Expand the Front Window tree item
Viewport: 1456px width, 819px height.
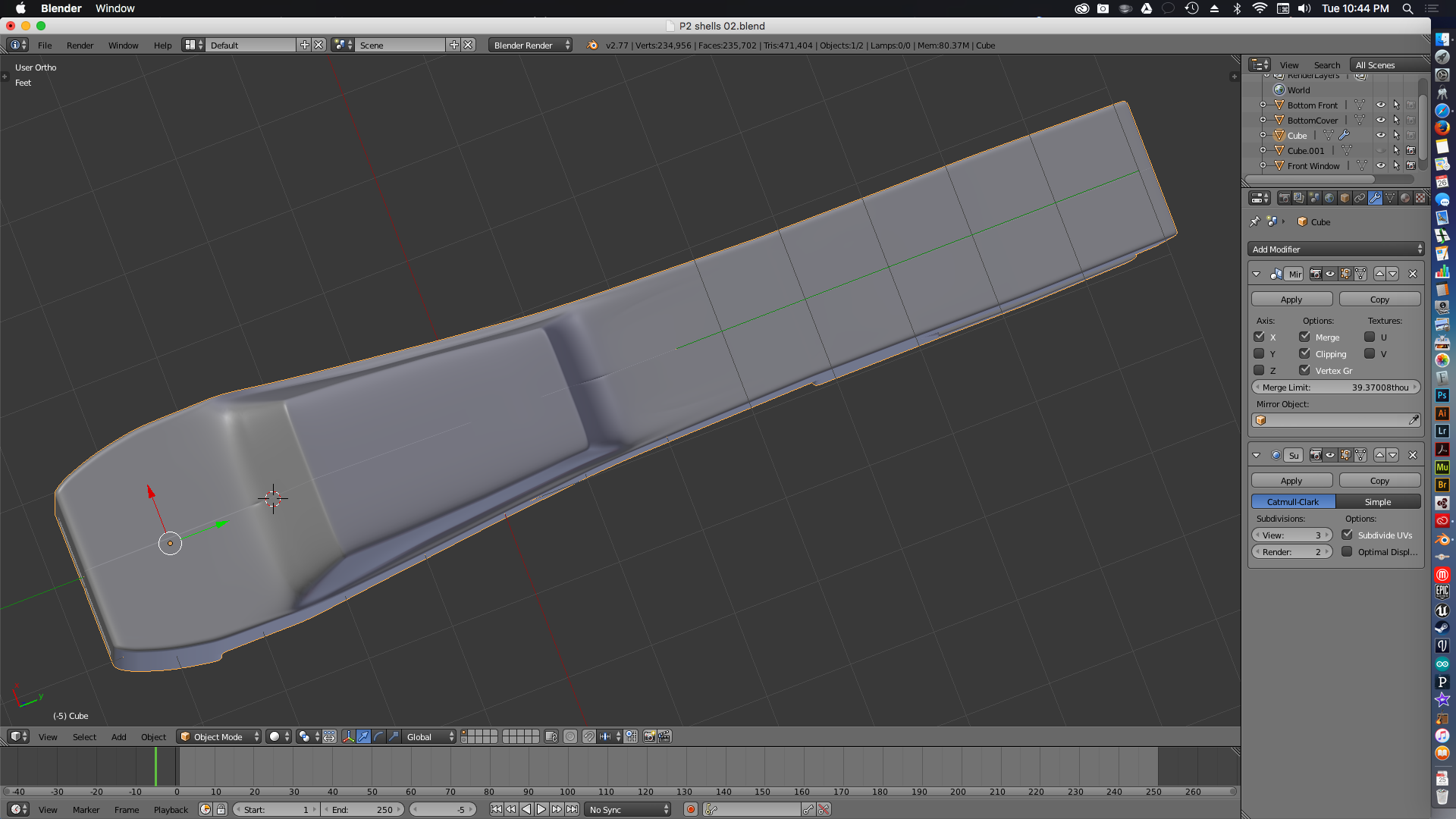pos(1263,165)
